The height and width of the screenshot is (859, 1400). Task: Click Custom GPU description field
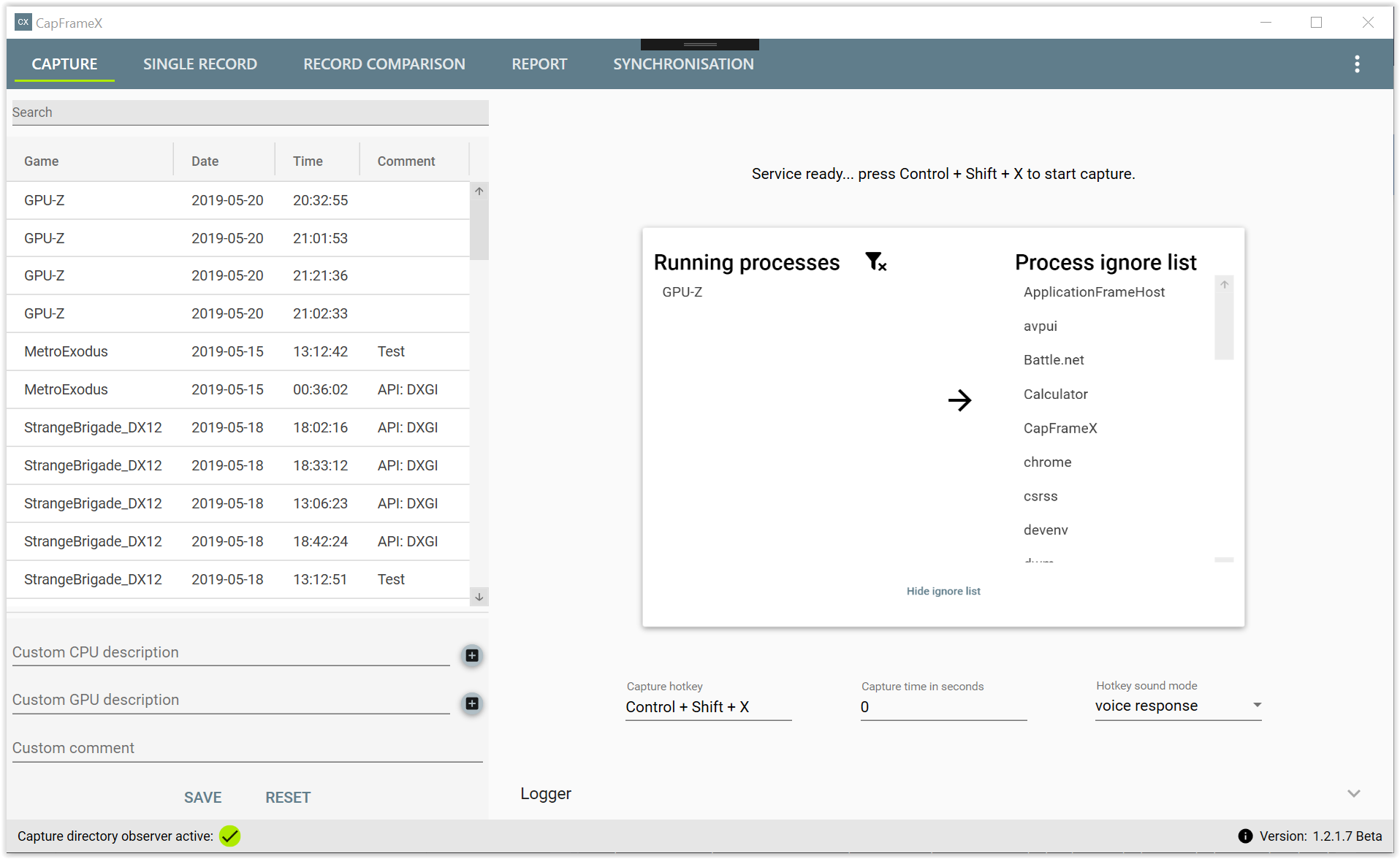tap(231, 700)
